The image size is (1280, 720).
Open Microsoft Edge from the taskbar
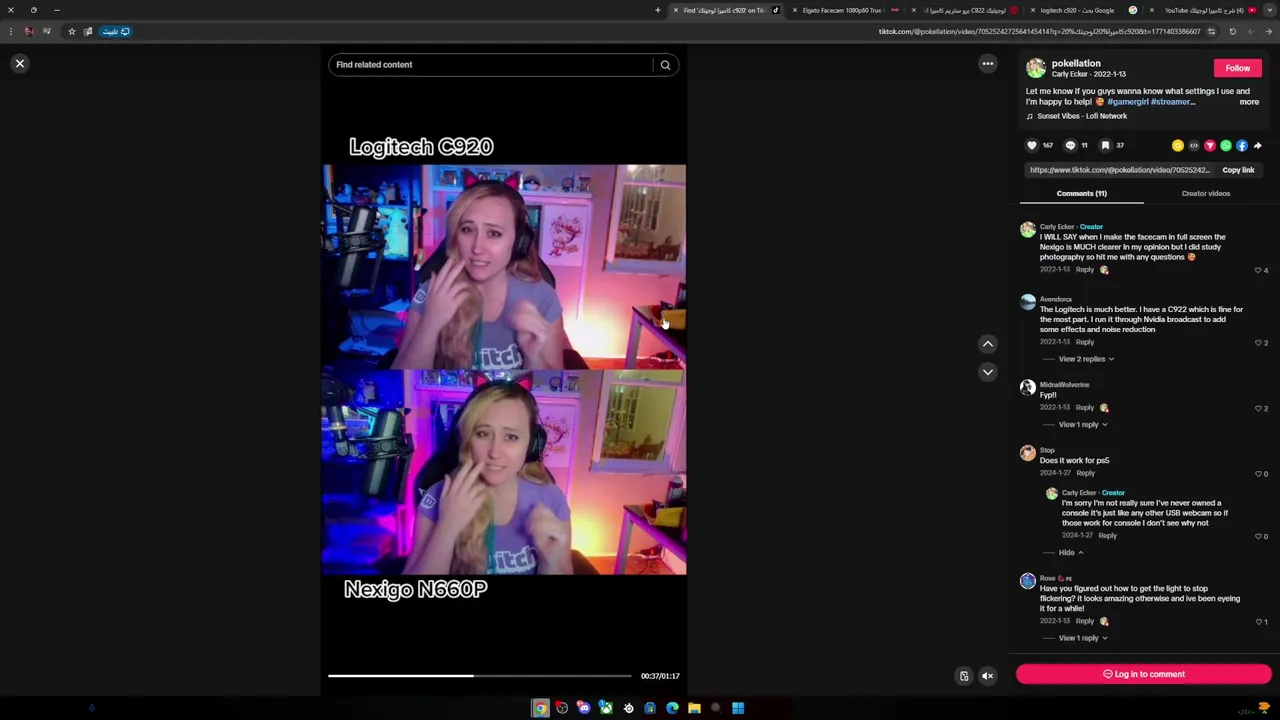pos(672,708)
